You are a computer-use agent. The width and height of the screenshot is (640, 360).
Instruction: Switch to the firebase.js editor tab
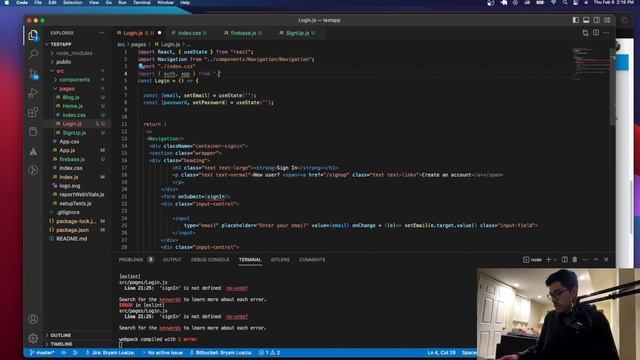pyautogui.click(x=243, y=33)
